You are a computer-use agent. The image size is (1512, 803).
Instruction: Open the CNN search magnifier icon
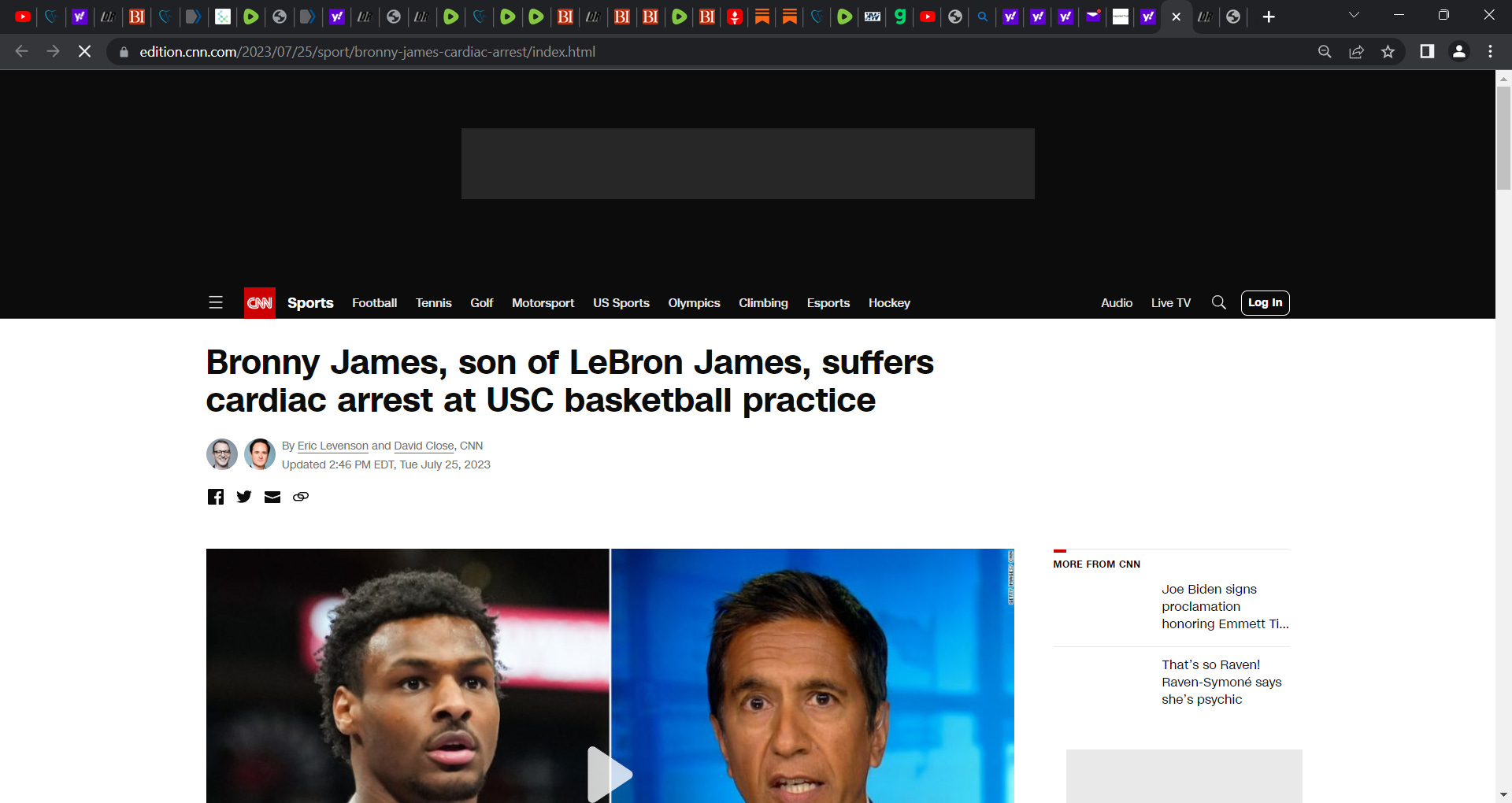[x=1219, y=303]
